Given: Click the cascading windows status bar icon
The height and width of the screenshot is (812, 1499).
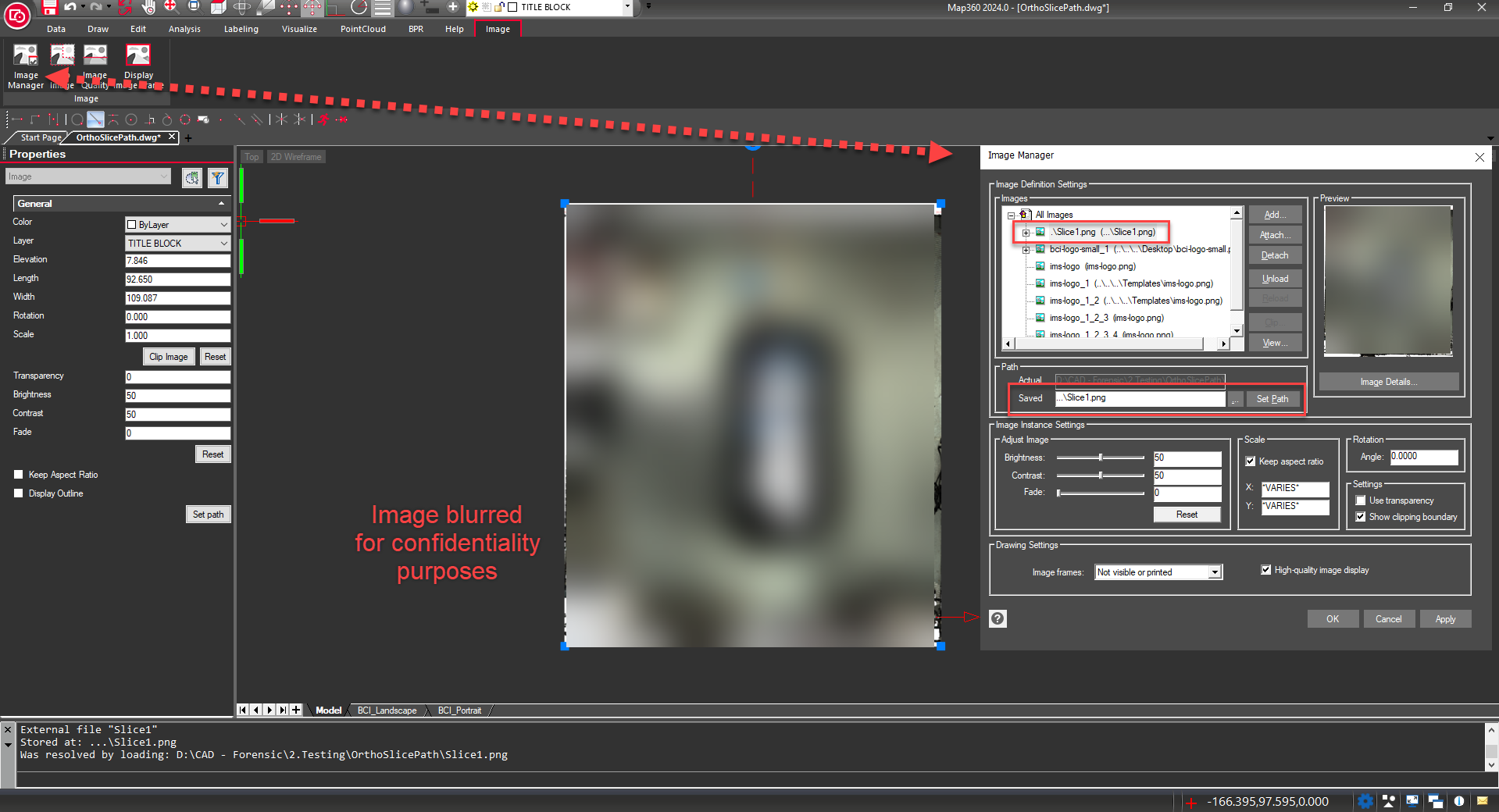Looking at the screenshot, I should pos(1436,801).
